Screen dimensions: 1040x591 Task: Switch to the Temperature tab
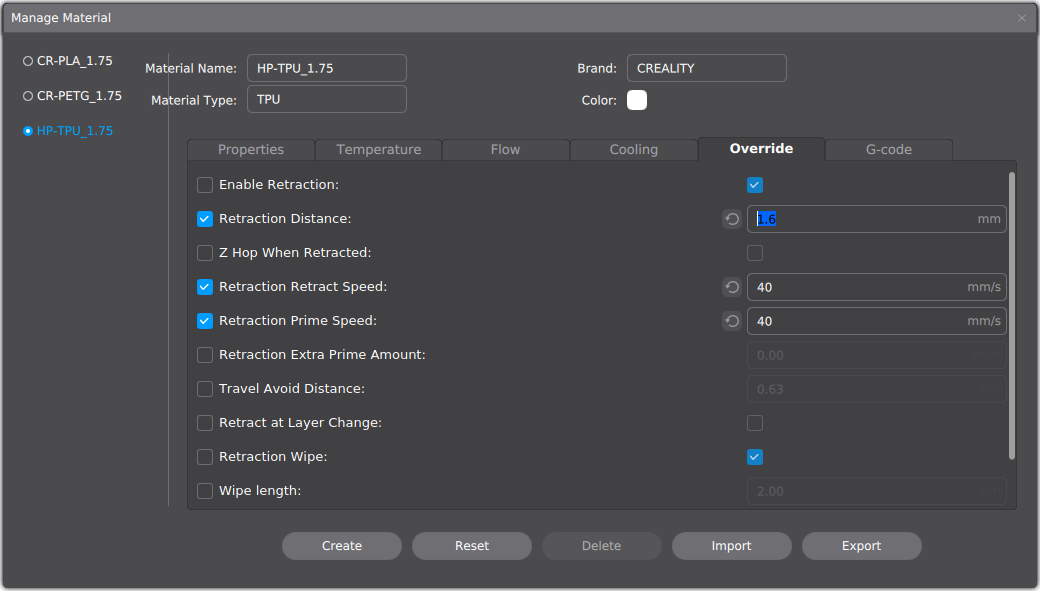378,149
